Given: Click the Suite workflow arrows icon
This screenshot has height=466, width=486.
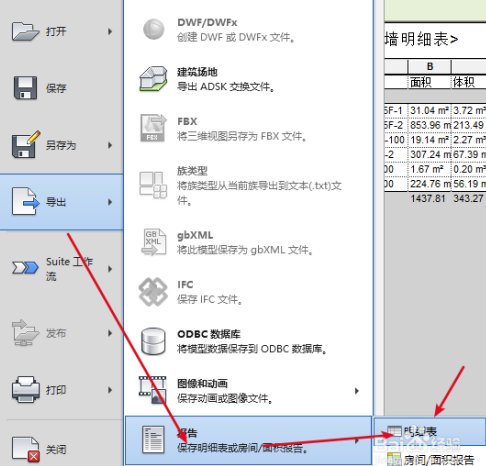Looking at the screenshot, I should [x=25, y=268].
